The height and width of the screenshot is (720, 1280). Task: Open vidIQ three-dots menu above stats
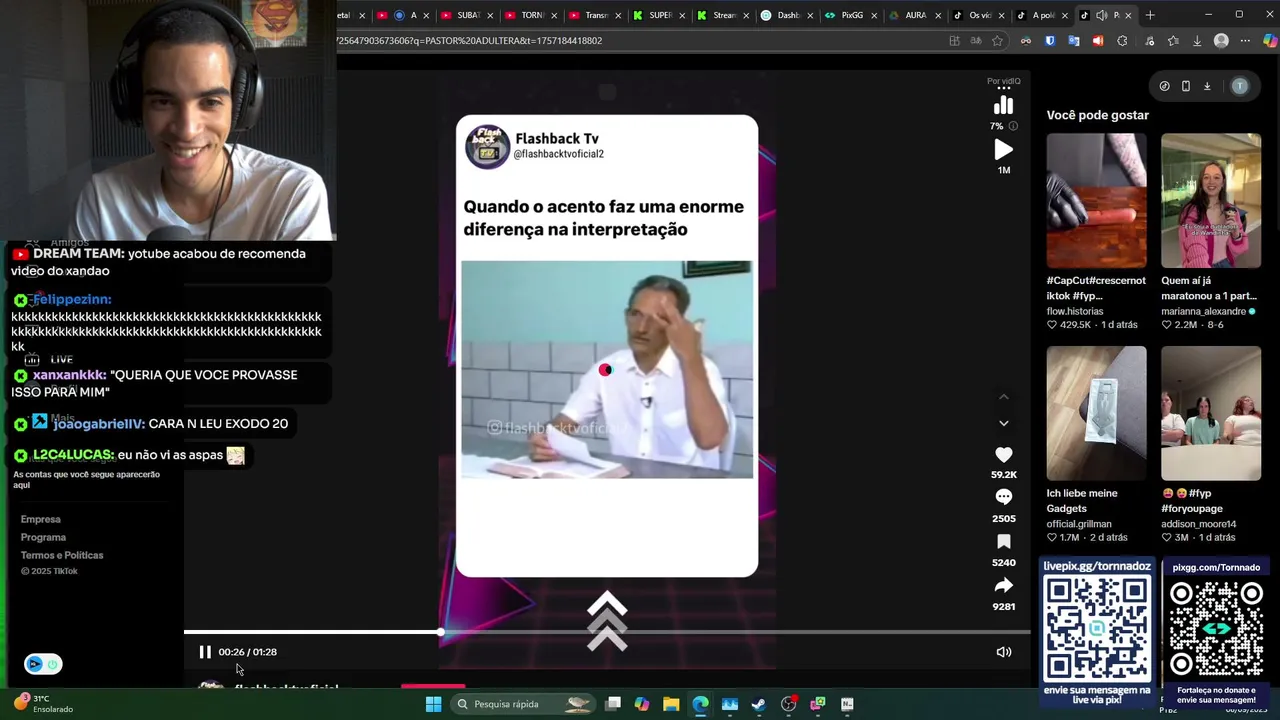tap(1003, 89)
